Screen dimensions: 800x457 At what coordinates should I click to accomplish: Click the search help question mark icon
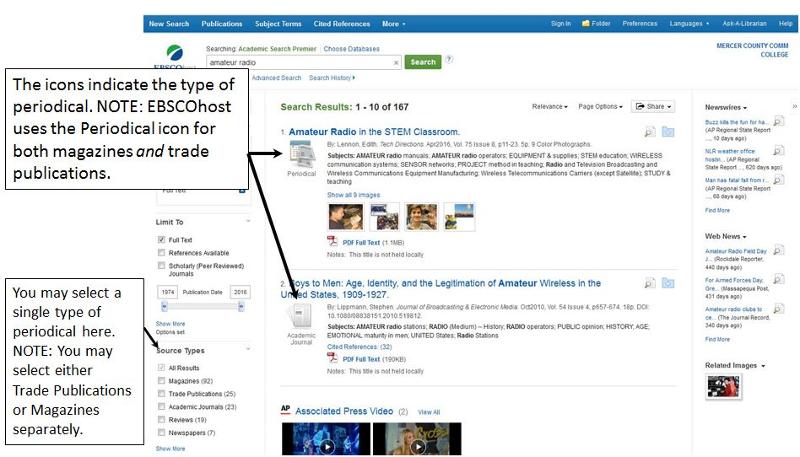449,59
